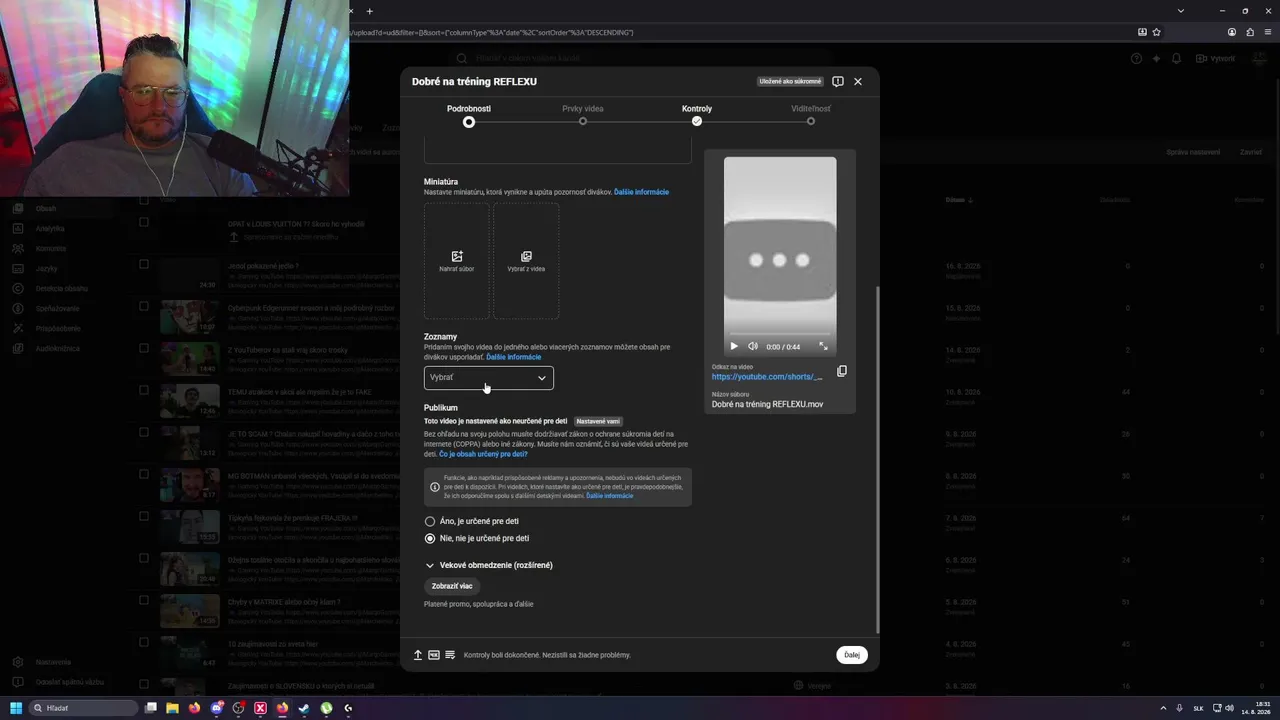The width and height of the screenshot is (1280, 720).
Task: Open the Firefox application menu
Action: coord(1268,32)
